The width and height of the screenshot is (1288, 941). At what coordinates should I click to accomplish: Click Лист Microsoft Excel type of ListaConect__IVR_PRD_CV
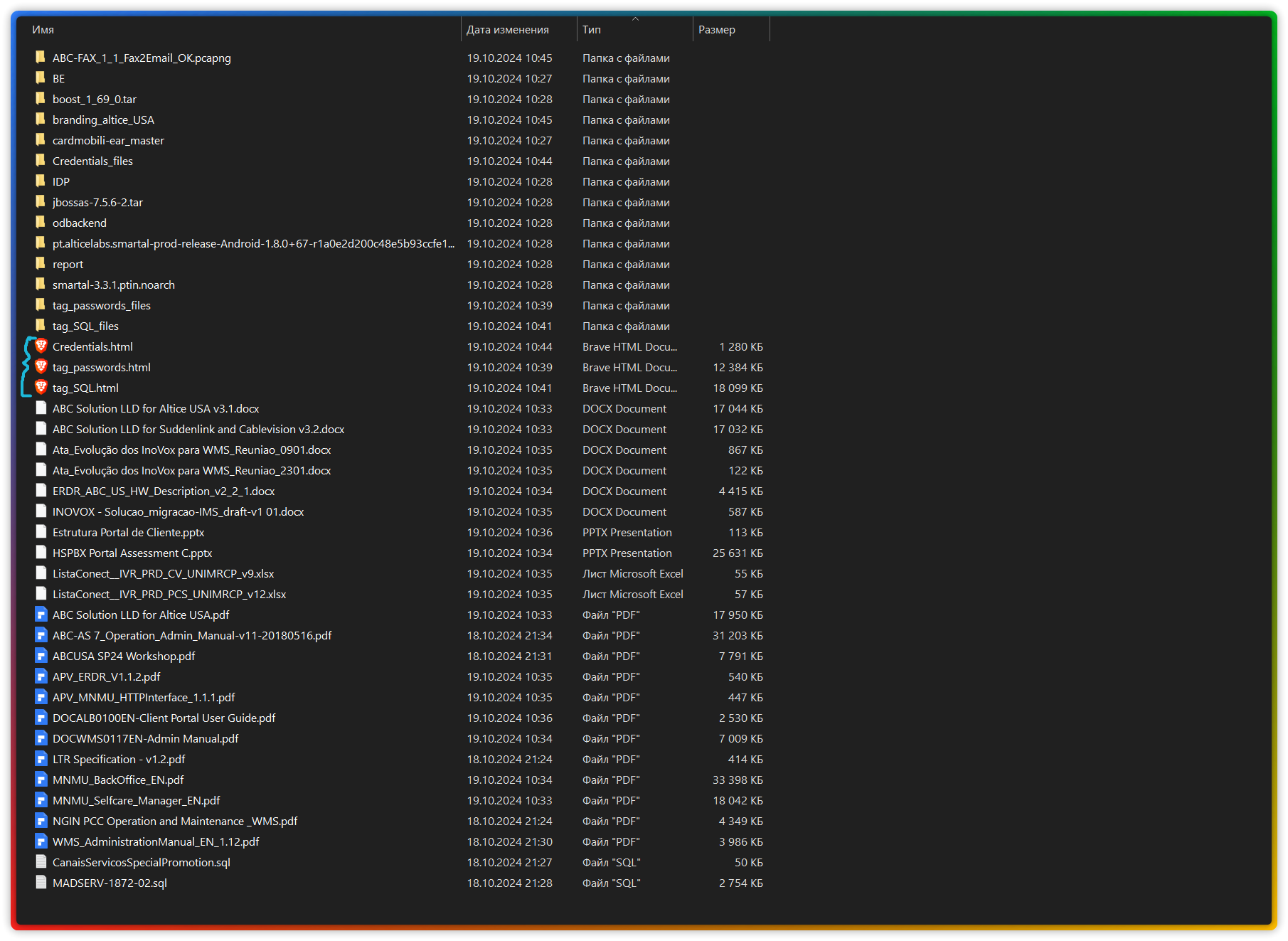(x=632, y=573)
